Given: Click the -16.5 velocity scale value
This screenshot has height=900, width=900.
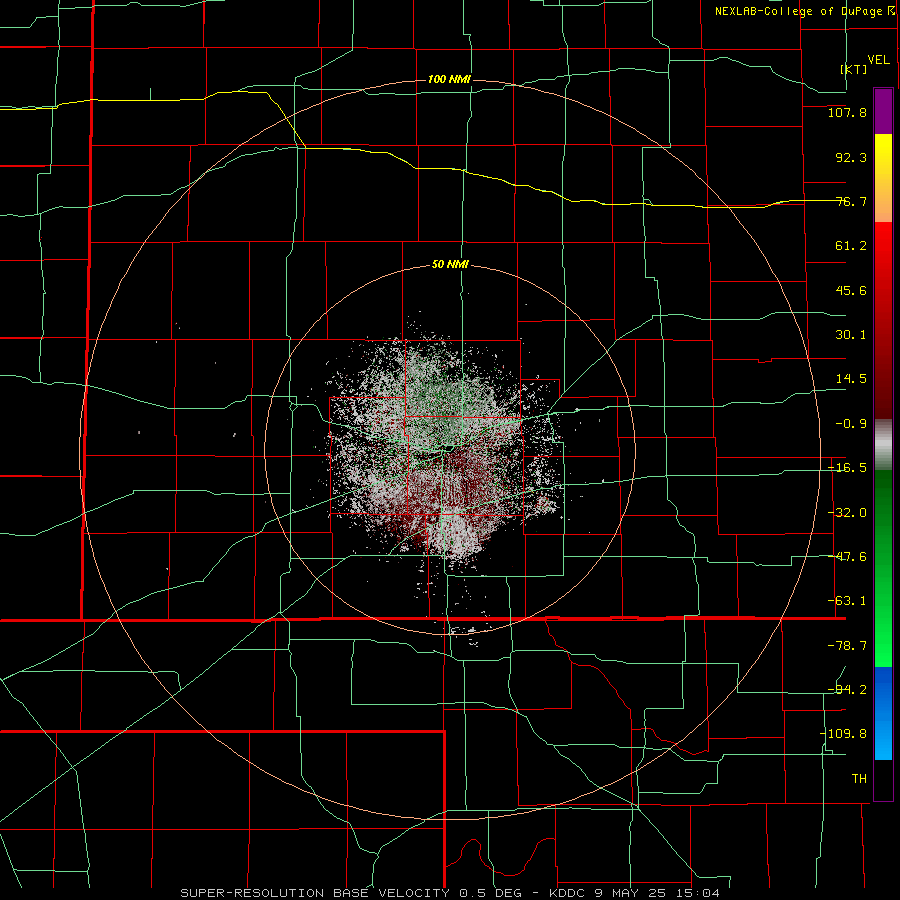Looking at the screenshot, I should [x=847, y=468].
